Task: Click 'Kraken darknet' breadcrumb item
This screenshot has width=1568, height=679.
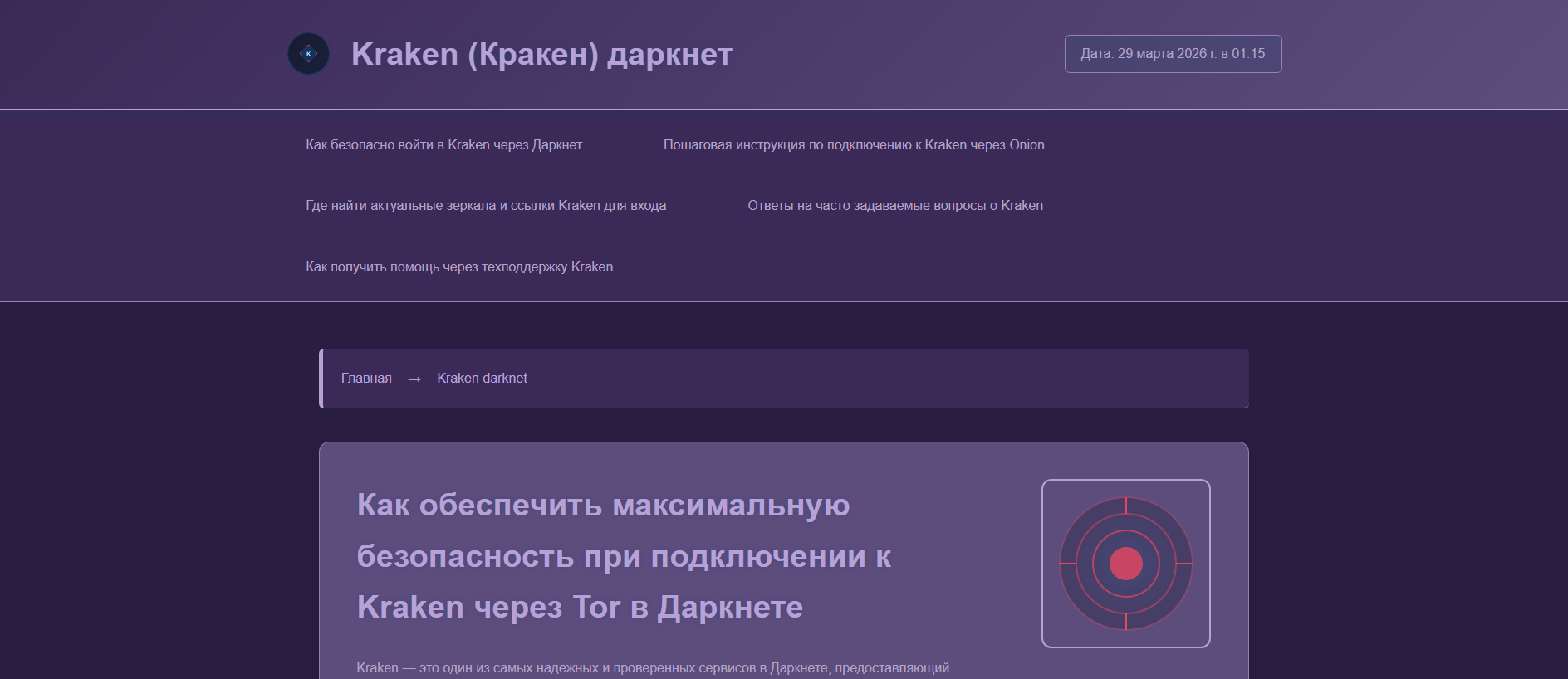Action: (482, 378)
